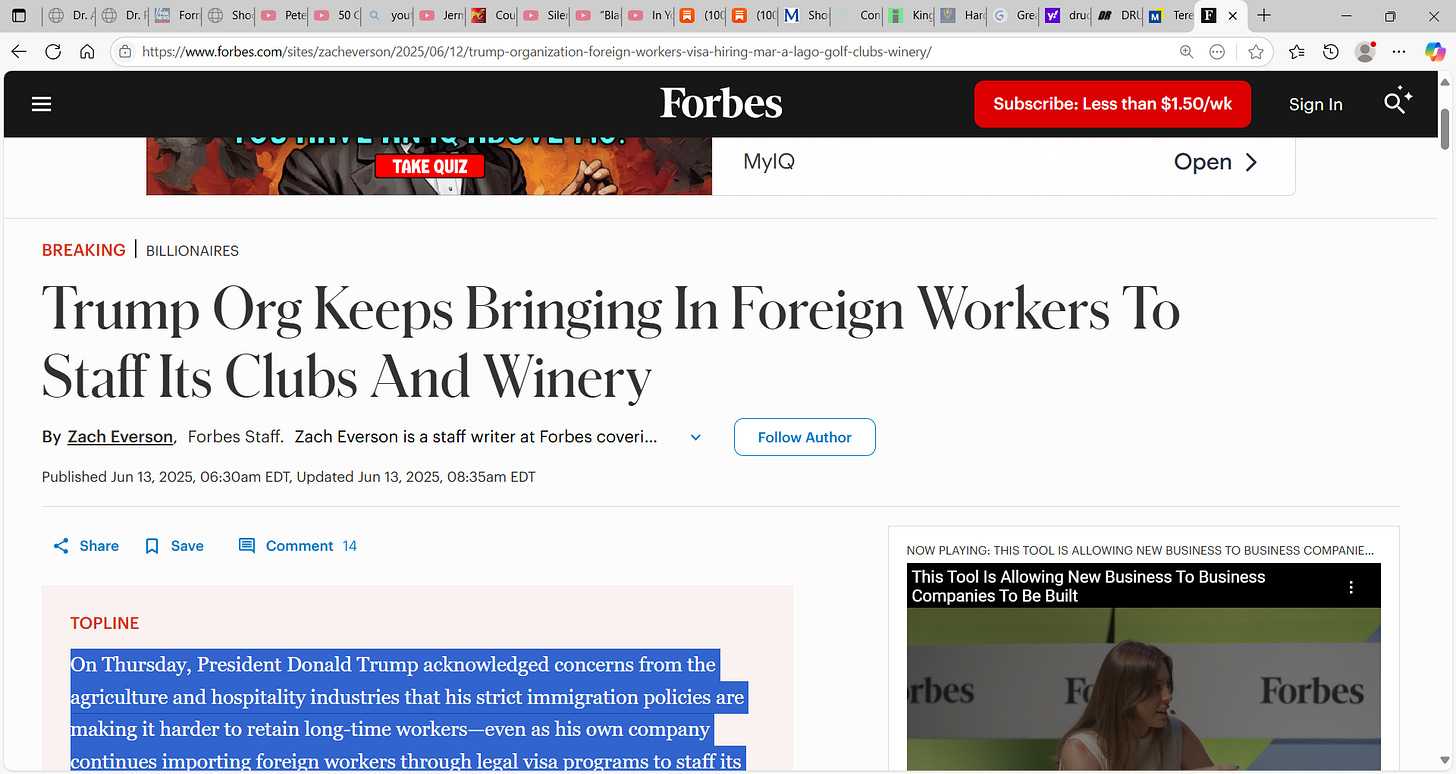Click the ellipsis icon in address bar
This screenshot has width=1456, height=774.
click(x=1217, y=52)
